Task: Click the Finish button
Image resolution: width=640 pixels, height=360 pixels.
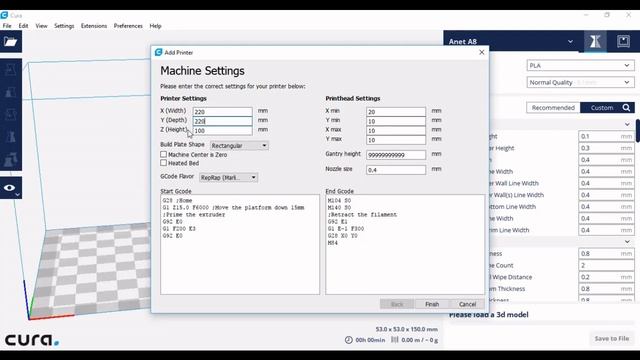Action: [432, 304]
